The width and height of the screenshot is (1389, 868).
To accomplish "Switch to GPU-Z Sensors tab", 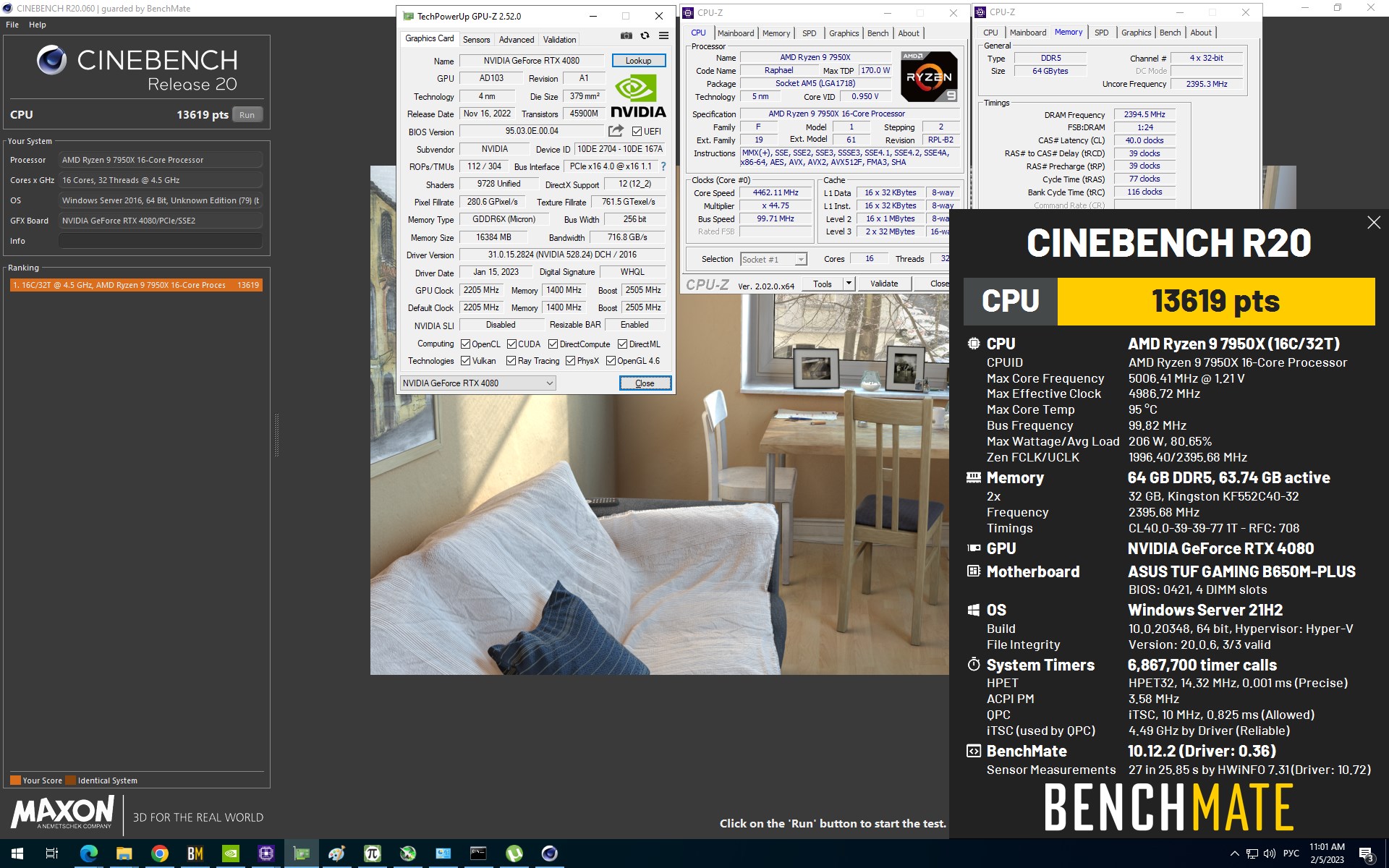I will click(476, 40).
